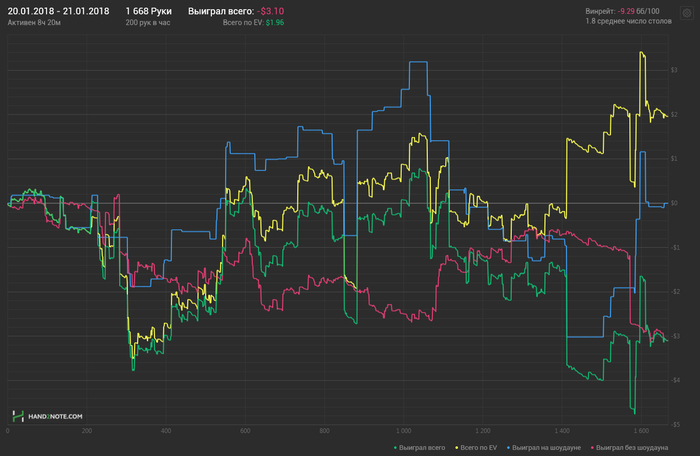700x456 pixels.
Task: Click the $0 y-axis label
Action: coord(674,203)
